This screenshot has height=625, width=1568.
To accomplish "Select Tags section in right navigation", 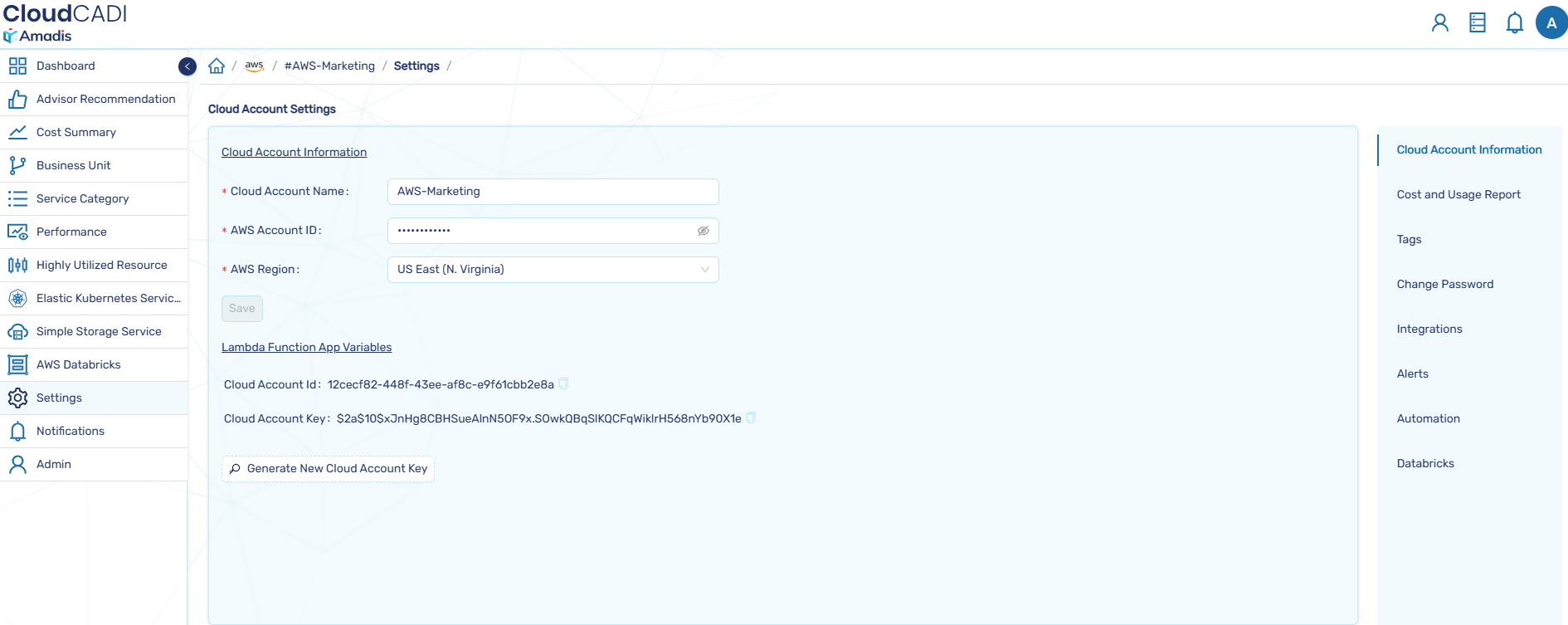I will 1409,239.
